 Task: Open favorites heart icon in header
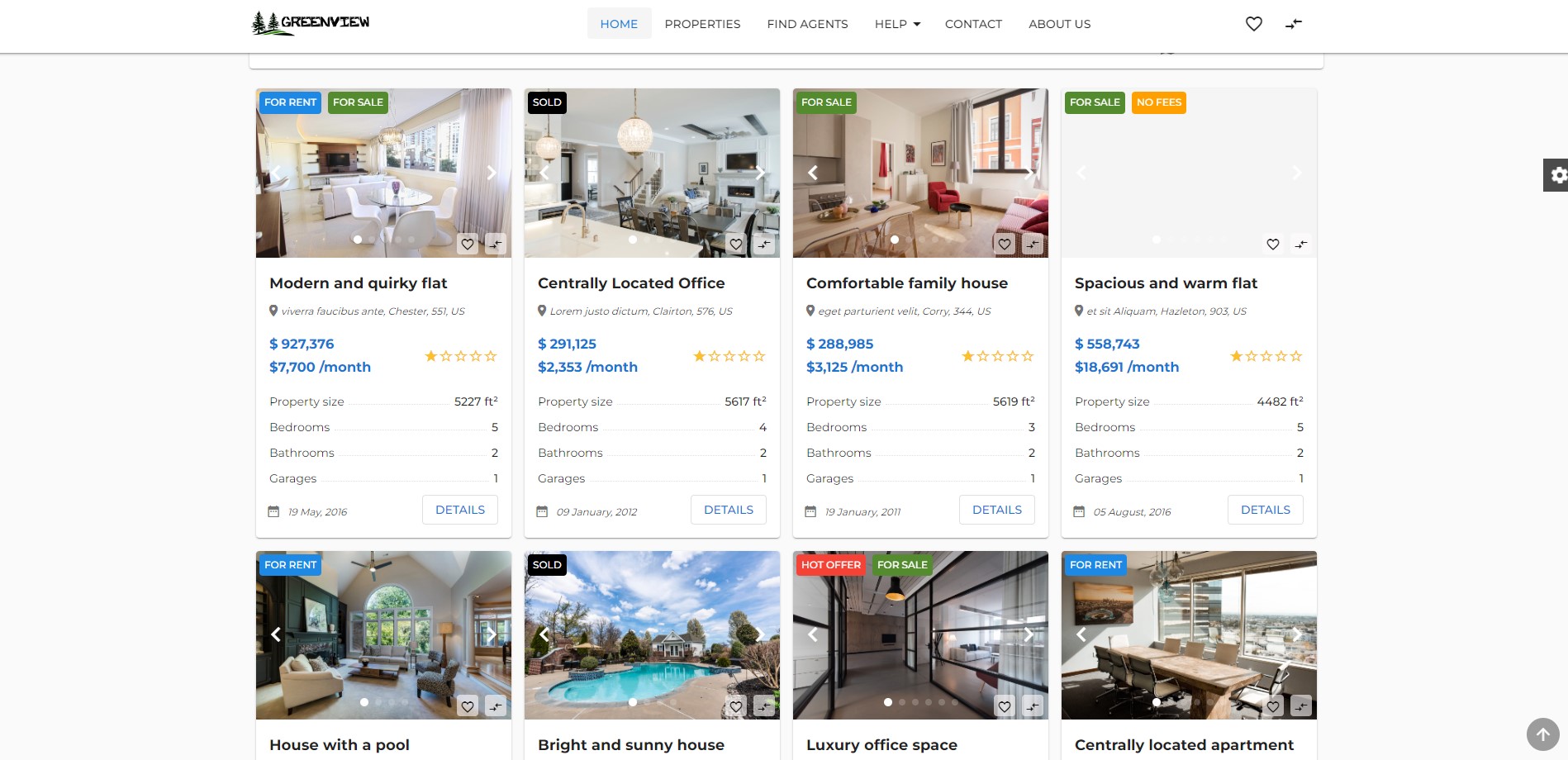click(x=1253, y=24)
